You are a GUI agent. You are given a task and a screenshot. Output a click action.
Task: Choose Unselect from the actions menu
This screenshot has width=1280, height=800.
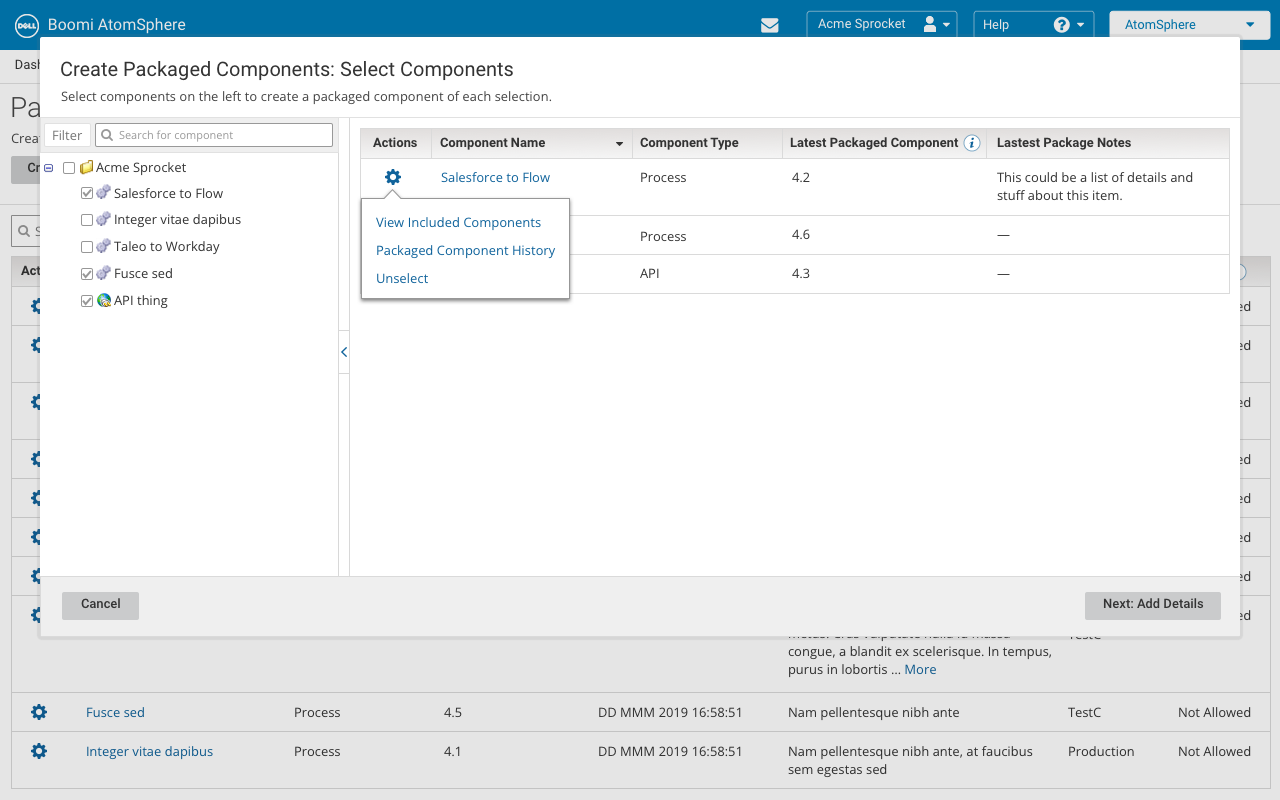click(402, 278)
